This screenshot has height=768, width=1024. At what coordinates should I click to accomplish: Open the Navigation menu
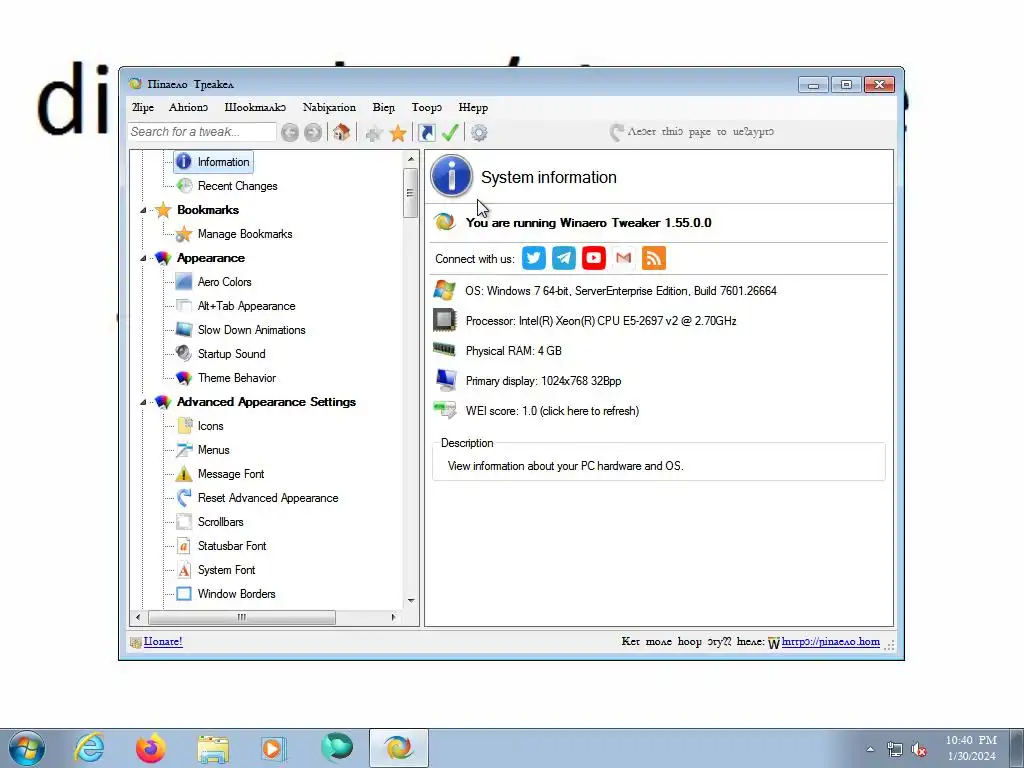click(329, 107)
